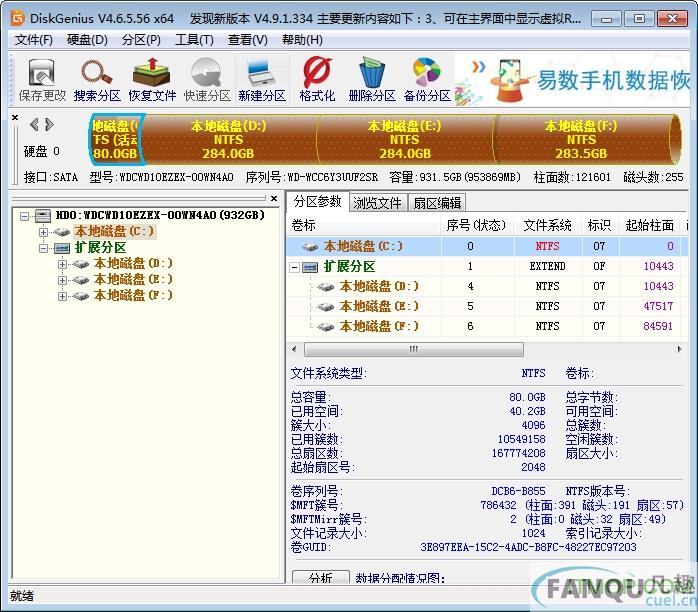Open the 分区(P) menu
The width and height of the screenshot is (698, 612).
pos(141,40)
